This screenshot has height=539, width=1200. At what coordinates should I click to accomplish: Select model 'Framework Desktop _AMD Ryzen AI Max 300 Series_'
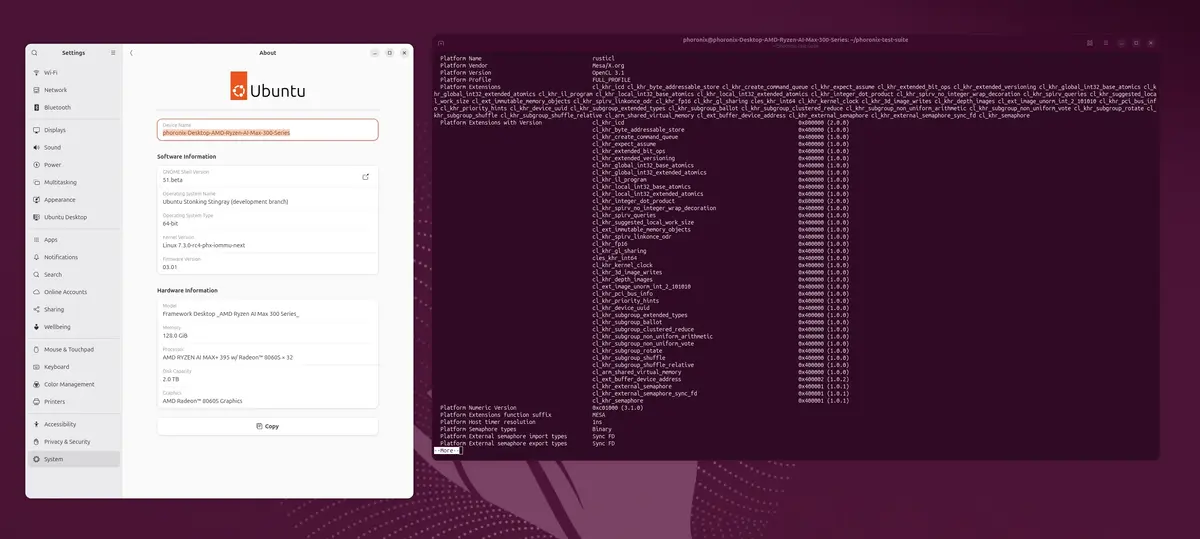tap(231, 313)
